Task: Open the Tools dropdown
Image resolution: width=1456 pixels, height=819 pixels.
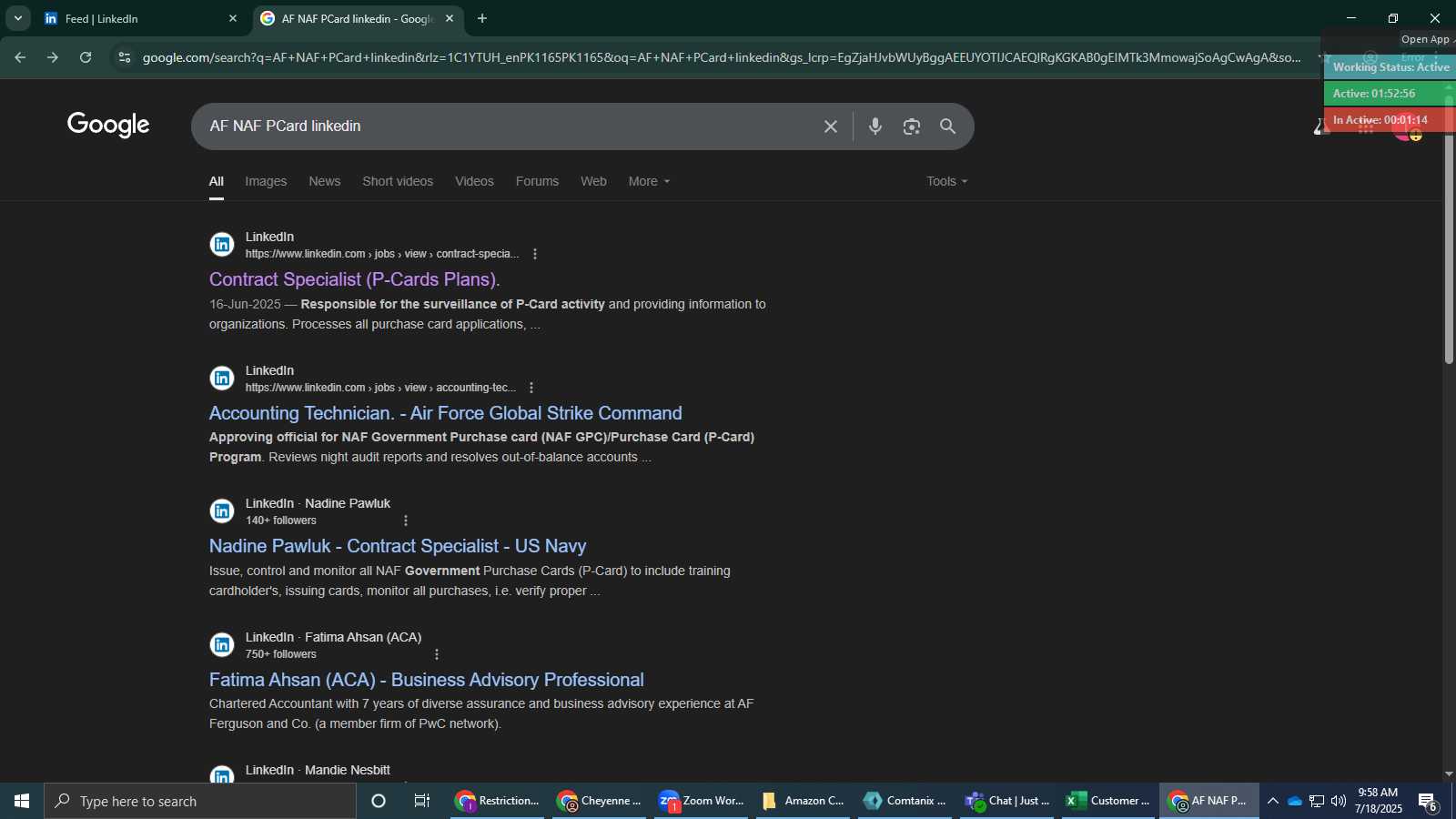Action: 946,181
